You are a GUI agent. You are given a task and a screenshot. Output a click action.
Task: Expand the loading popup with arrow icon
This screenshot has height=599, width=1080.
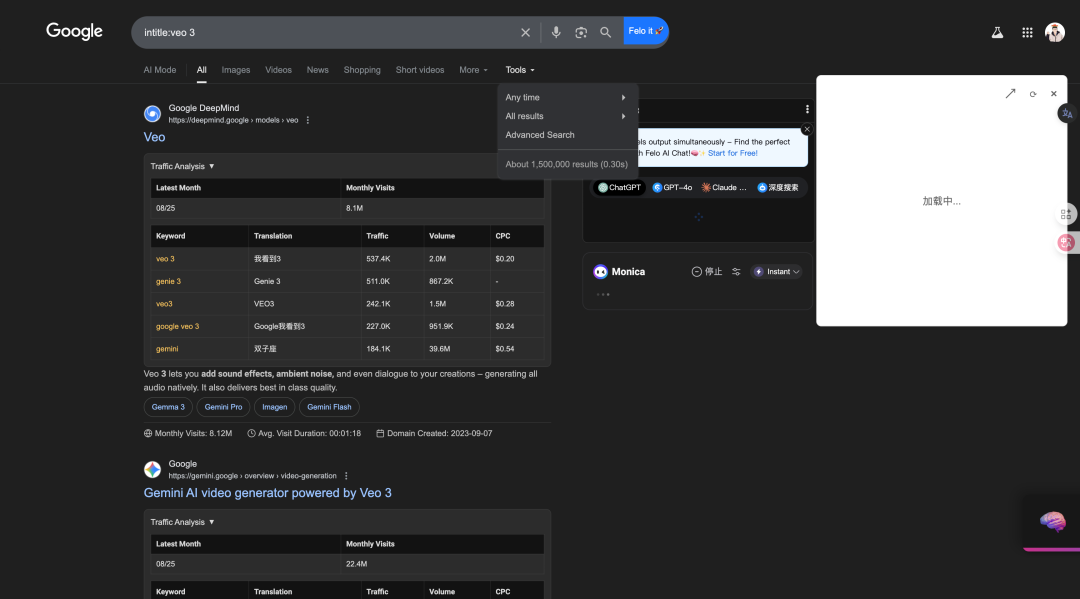[1010, 94]
